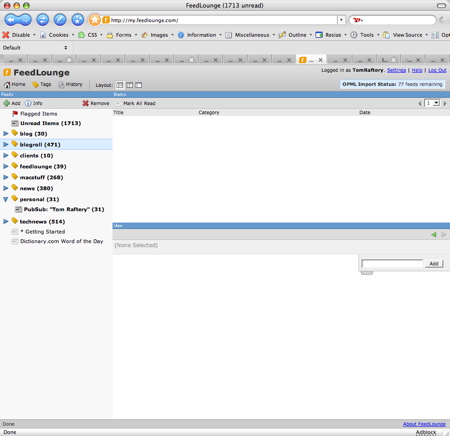Screen dimensions: 450x436
Task: Click the round pencil icon in browser toolbar
Action: [60, 20]
